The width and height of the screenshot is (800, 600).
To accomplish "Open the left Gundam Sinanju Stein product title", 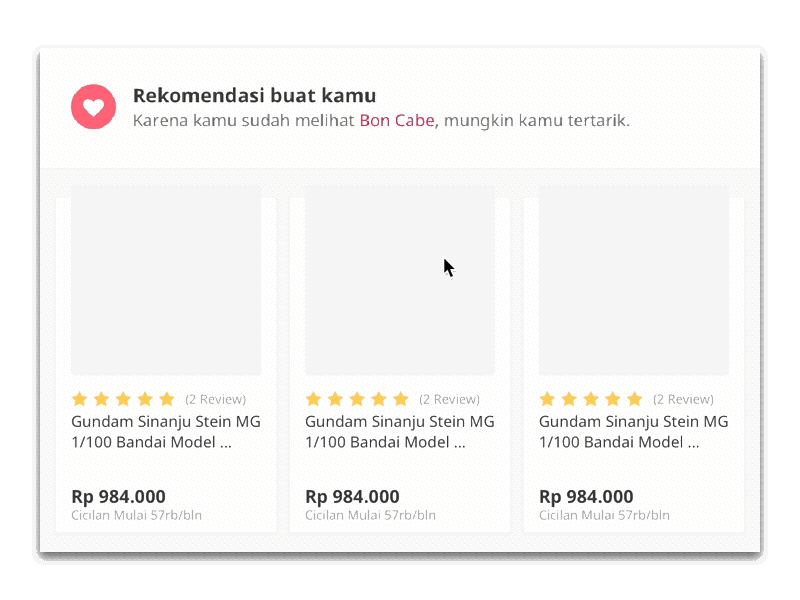I will 165,432.
